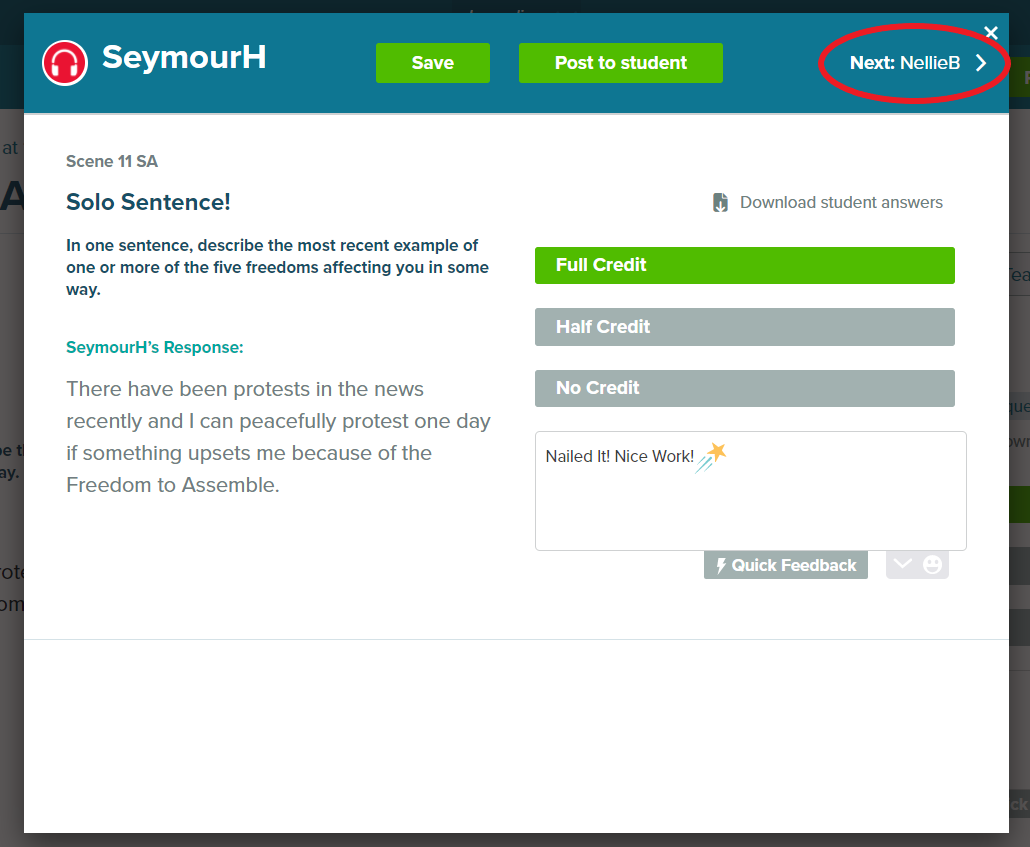Click the lightning bolt Quick Feedback icon
The image size is (1030, 847).
click(x=721, y=566)
